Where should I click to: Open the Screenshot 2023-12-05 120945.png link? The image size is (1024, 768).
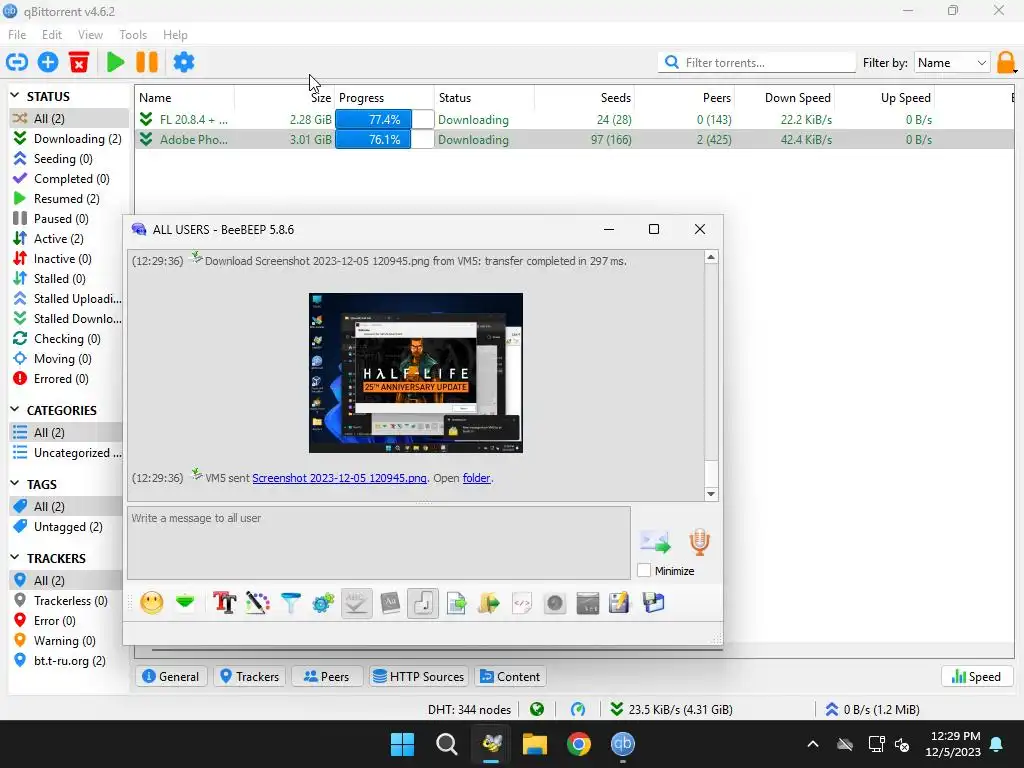coord(340,478)
